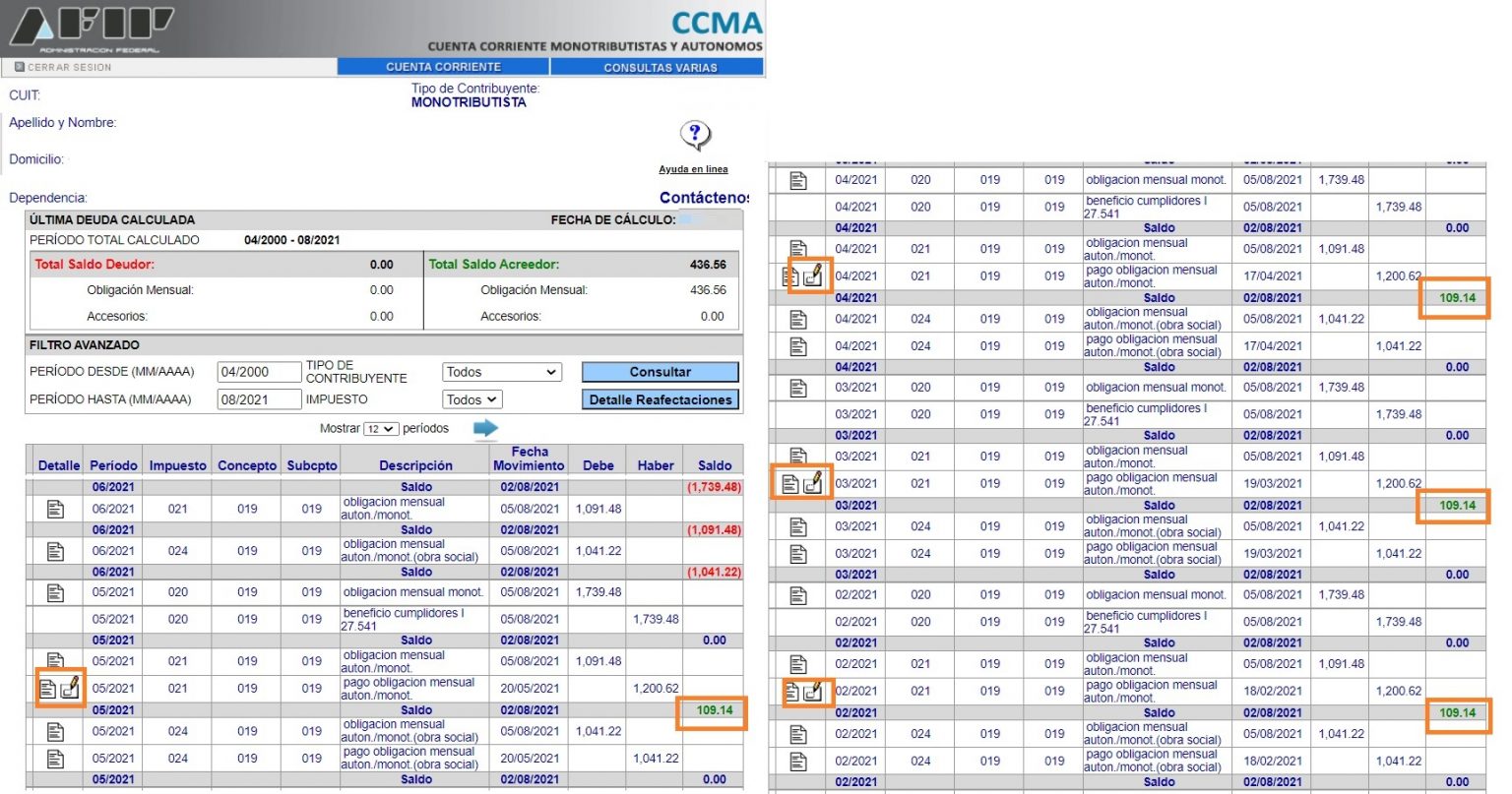Viewport: 1512px width, 794px height.
Task: Click beneficio cumplidores I 27.541 for 05/2021
Action: click(x=404, y=619)
